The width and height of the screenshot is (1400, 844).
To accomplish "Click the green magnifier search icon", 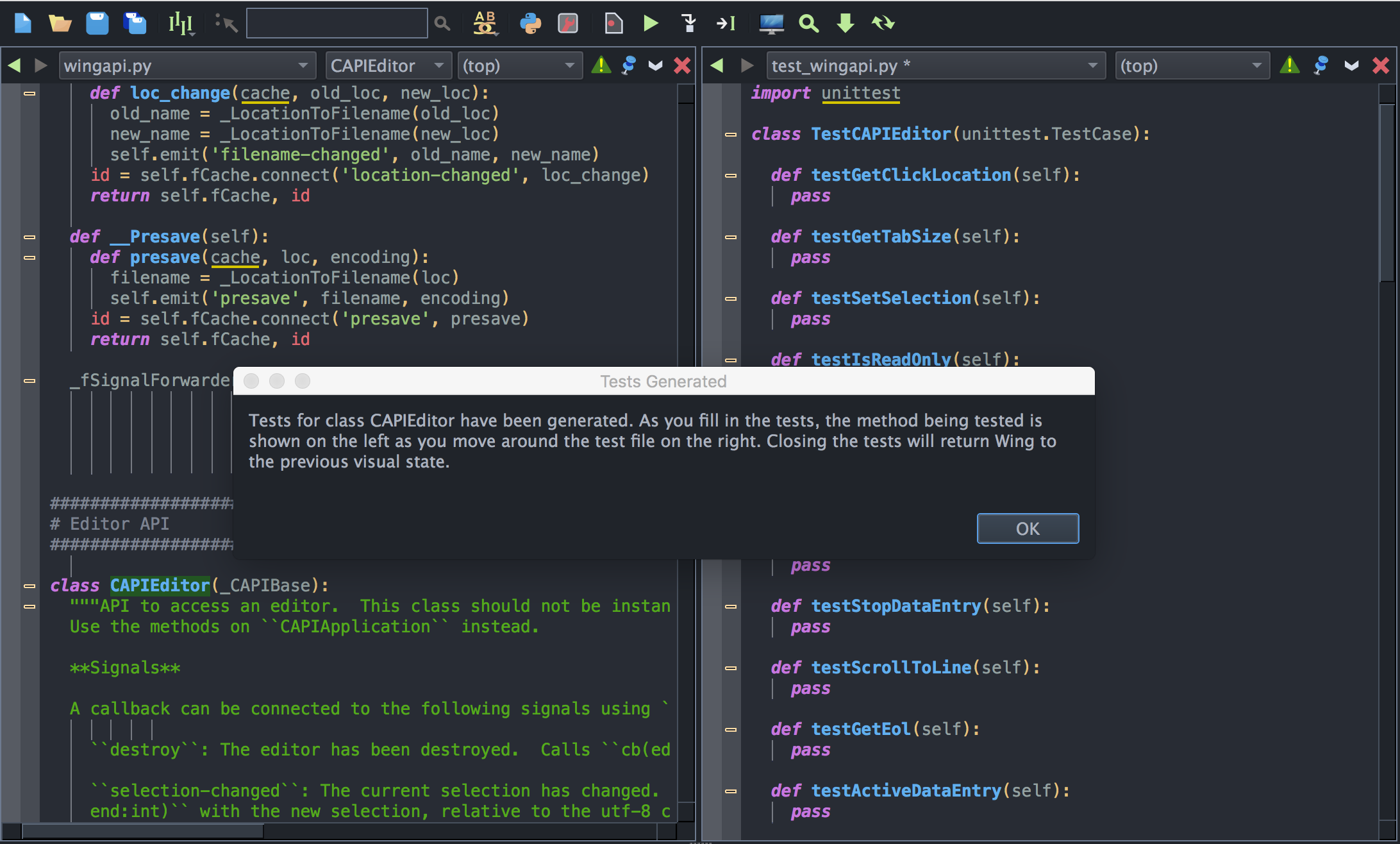I will tap(809, 24).
